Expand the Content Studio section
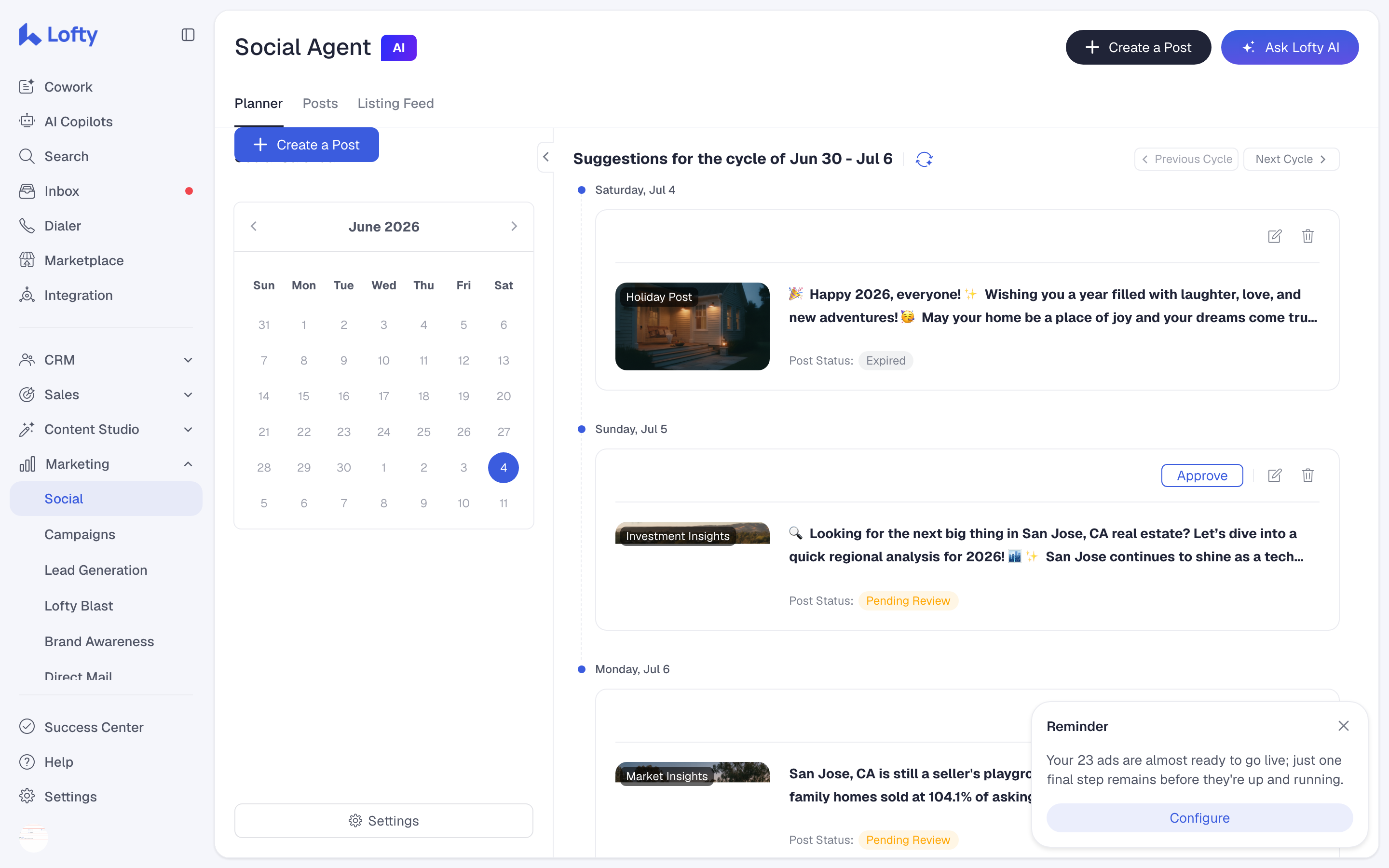 pos(106,429)
